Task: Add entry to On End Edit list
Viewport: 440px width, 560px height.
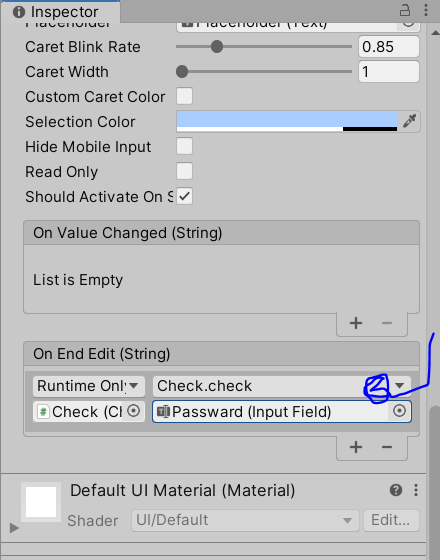Action: tap(356, 447)
